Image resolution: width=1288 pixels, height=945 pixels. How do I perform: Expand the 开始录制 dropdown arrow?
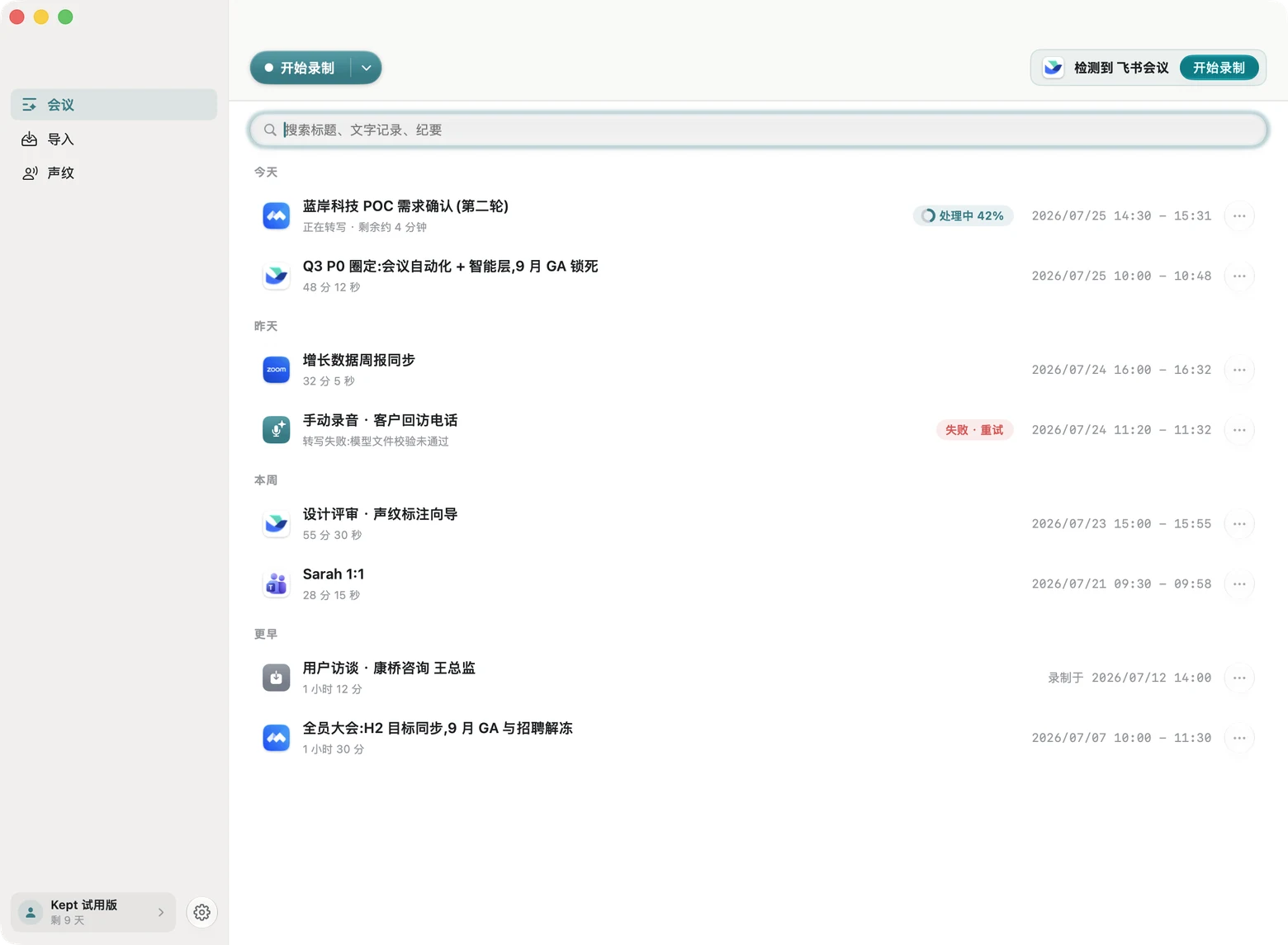point(366,68)
